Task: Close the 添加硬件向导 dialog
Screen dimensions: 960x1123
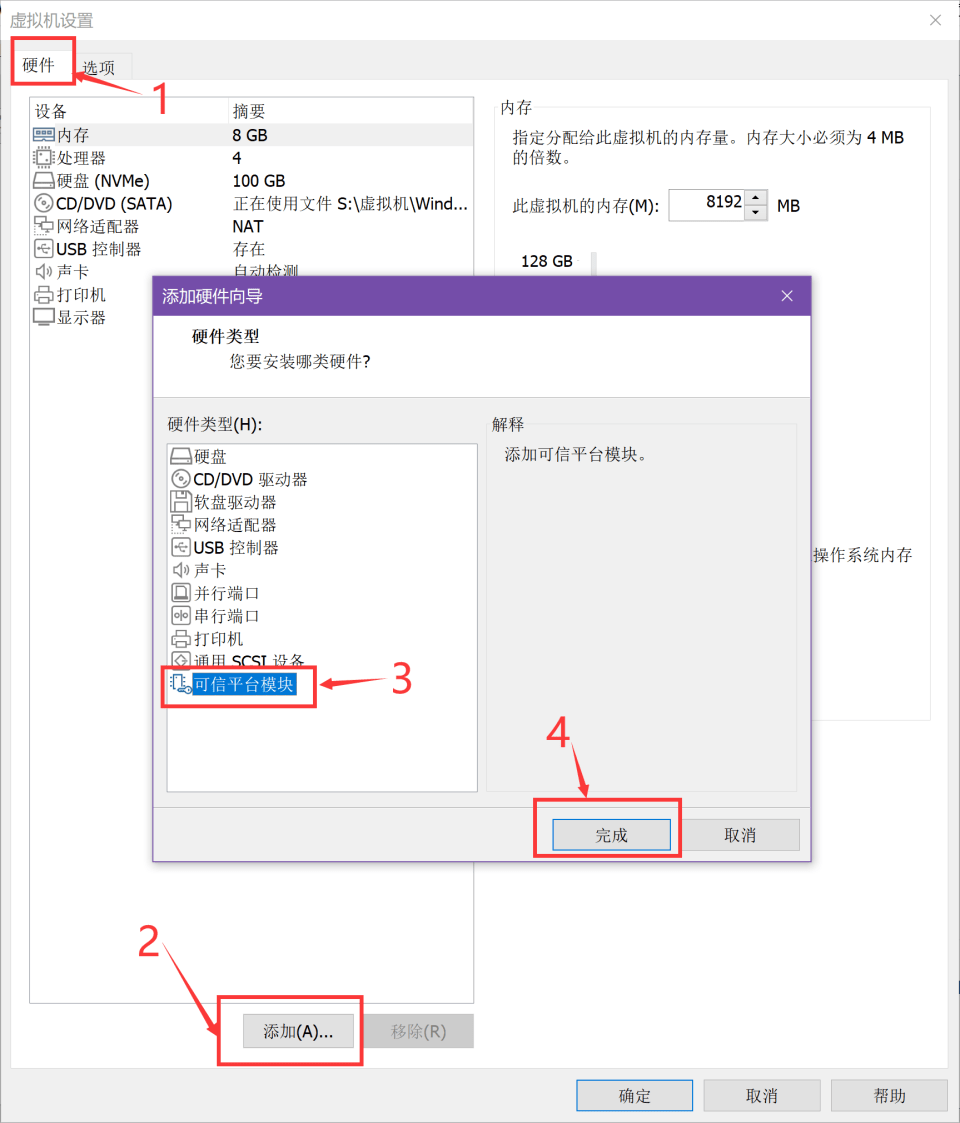Action: pos(787,296)
